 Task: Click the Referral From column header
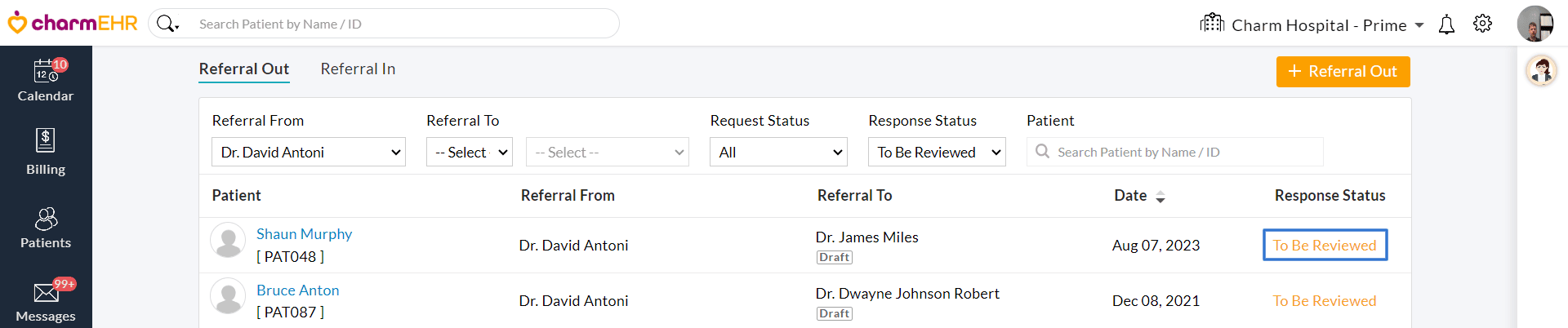568,196
